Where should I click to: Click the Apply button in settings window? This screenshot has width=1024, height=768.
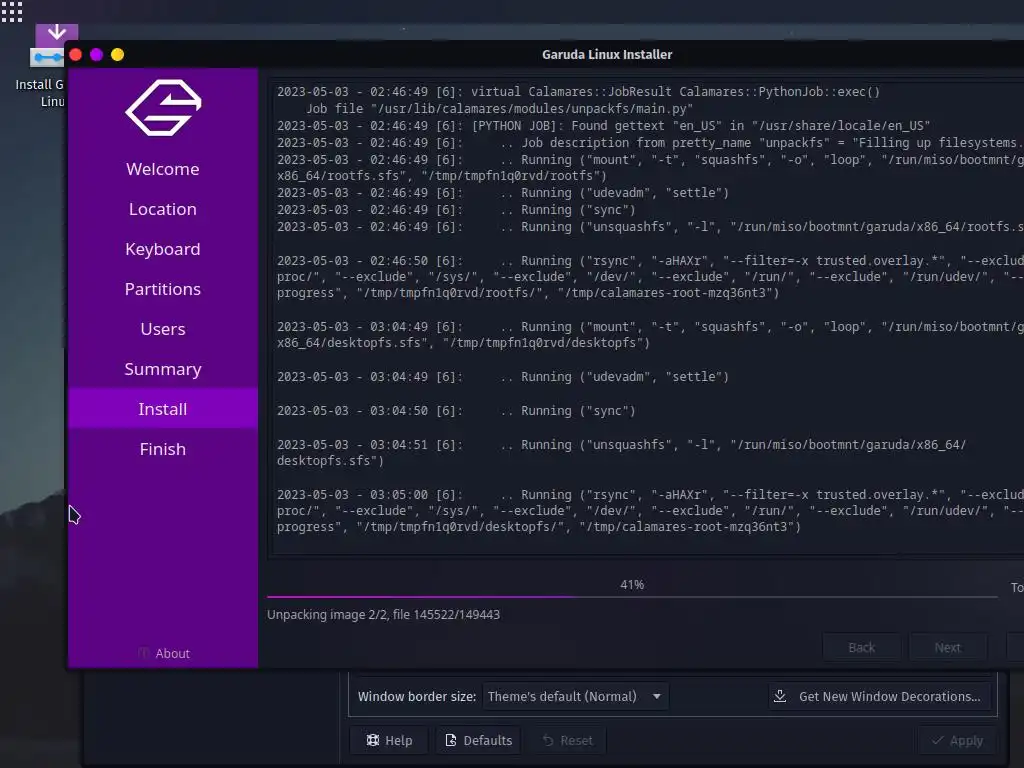pos(957,740)
